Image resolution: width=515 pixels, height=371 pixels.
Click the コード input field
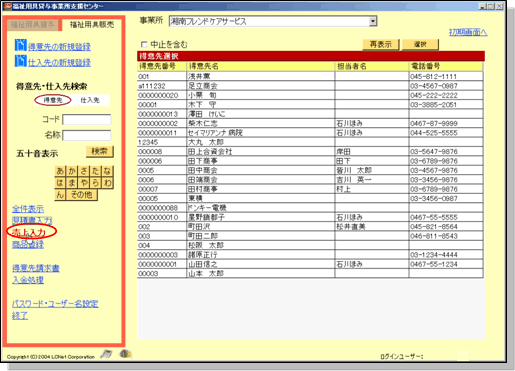point(87,120)
